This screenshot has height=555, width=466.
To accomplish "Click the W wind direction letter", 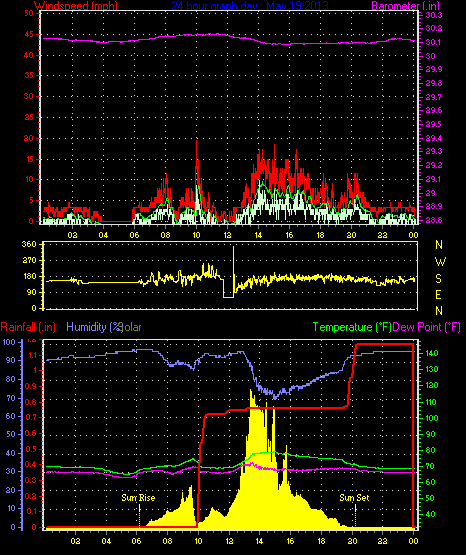I will [x=440, y=262].
